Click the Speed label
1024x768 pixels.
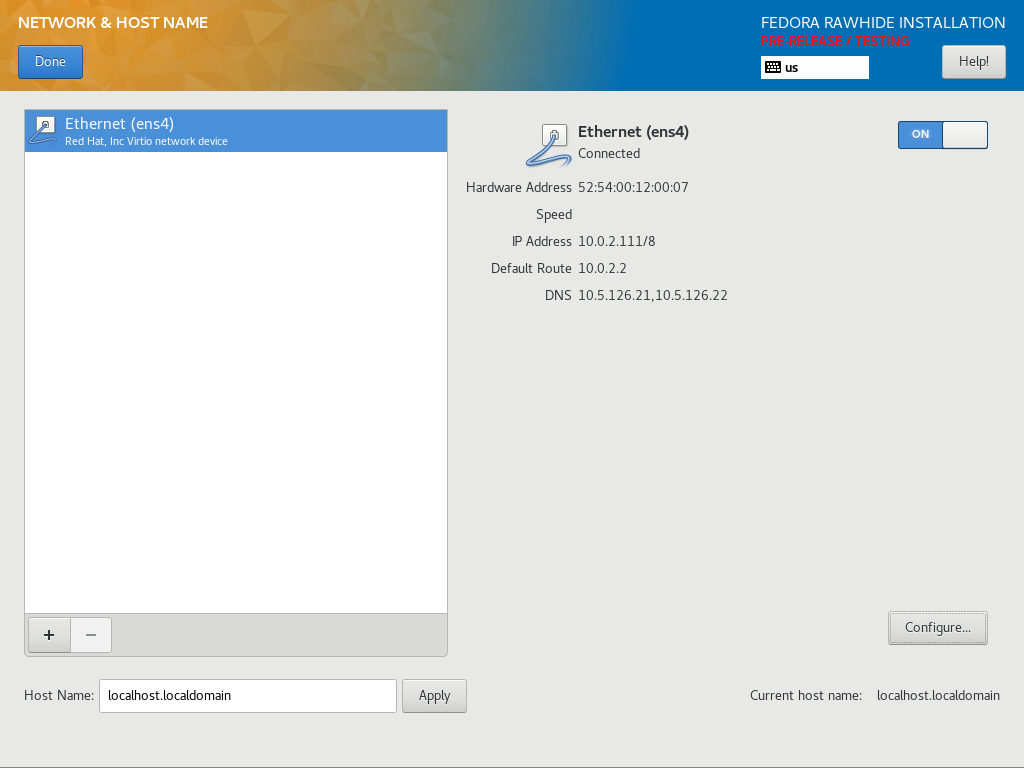(554, 215)
